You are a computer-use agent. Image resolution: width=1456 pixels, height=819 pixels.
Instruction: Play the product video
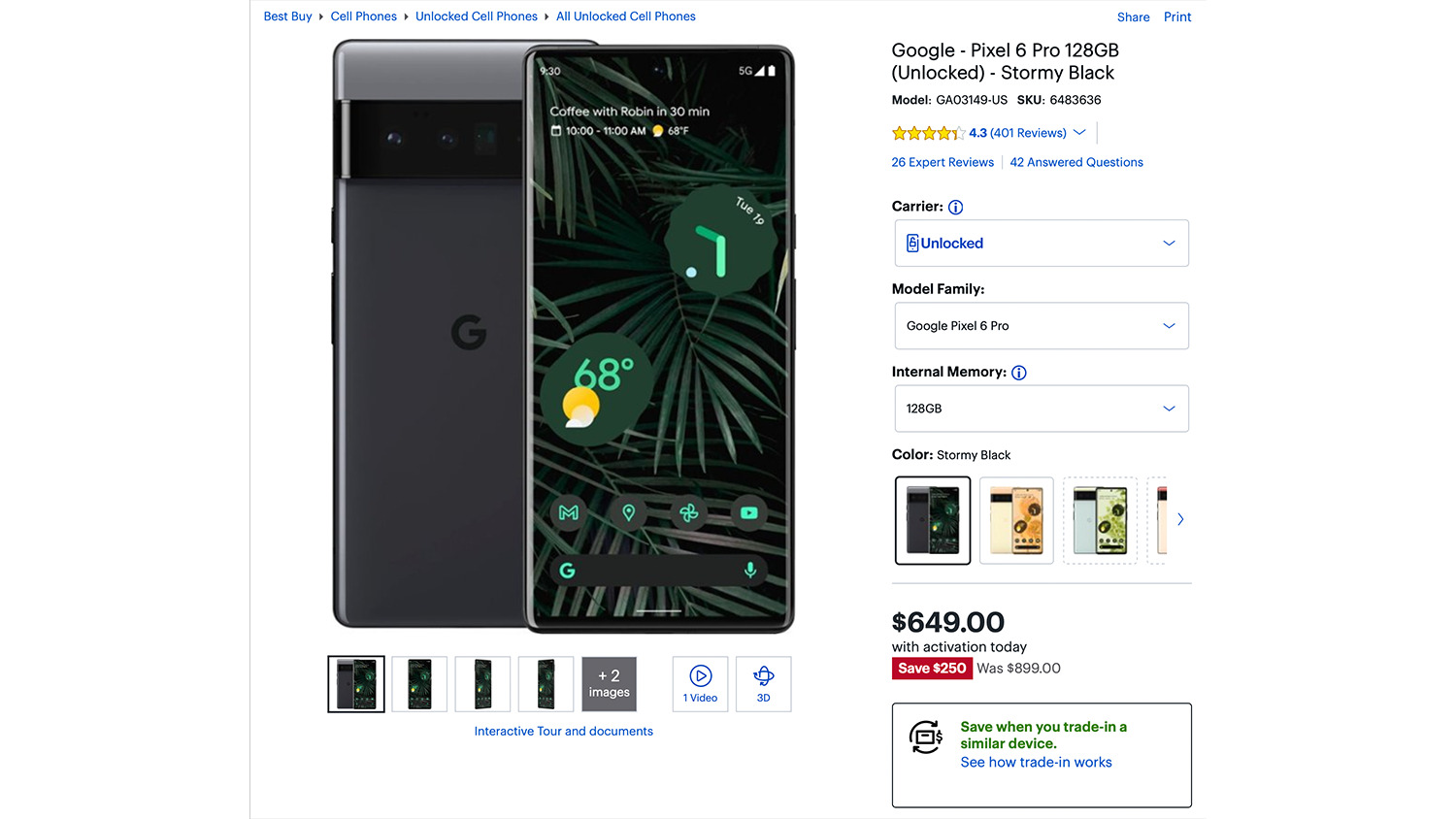coord(700,684)
